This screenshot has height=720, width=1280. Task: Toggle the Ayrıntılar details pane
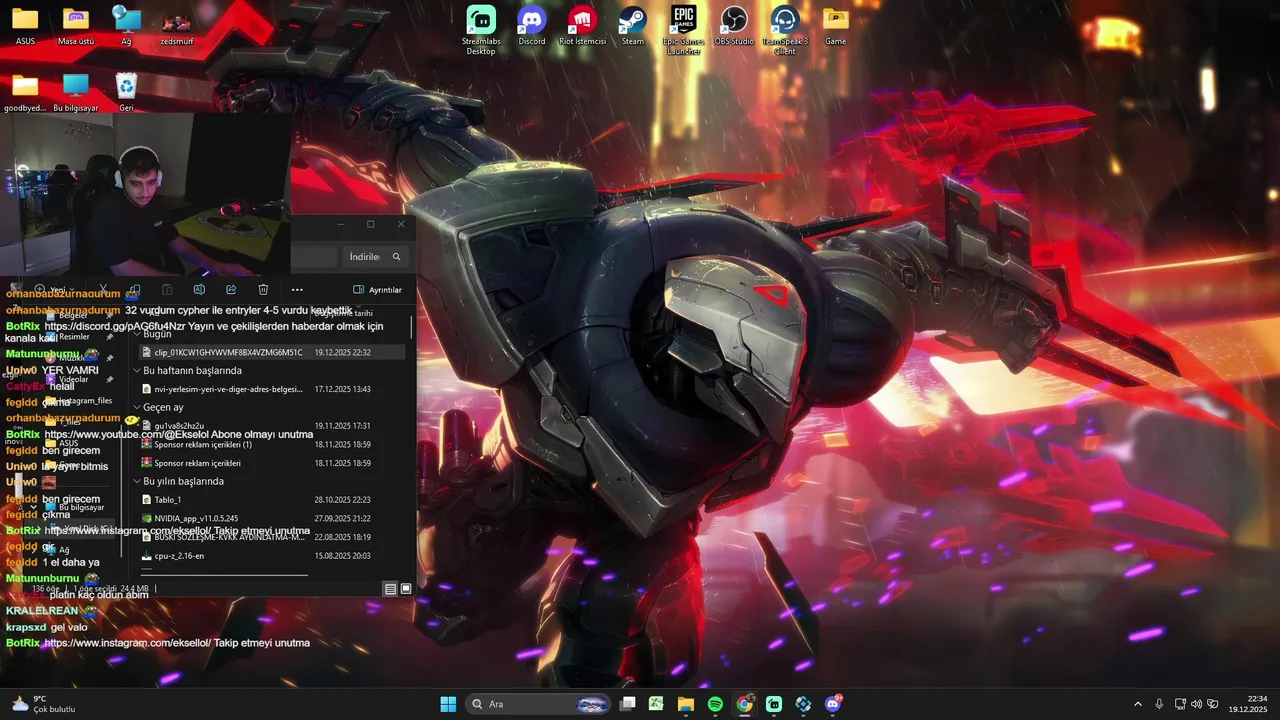(x=377, y=290)
